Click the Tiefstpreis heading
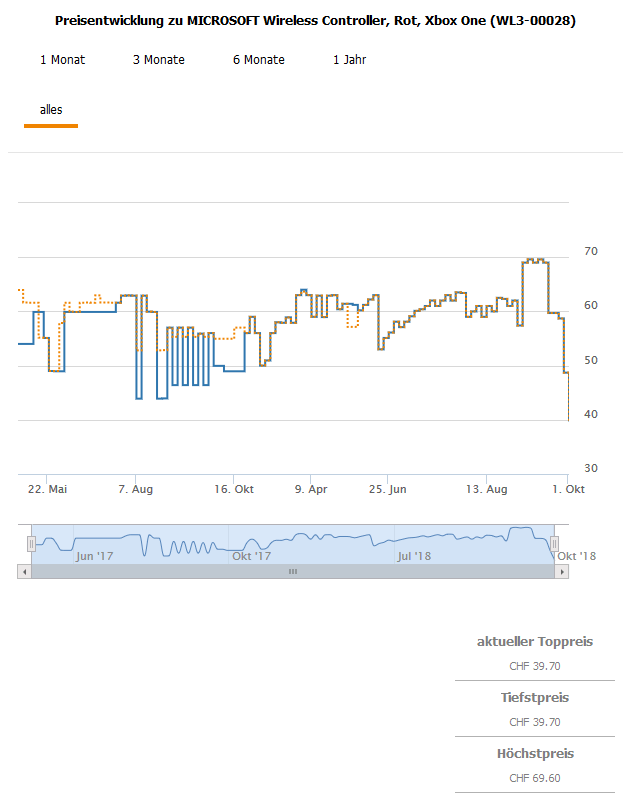 [x=534, y=698]
